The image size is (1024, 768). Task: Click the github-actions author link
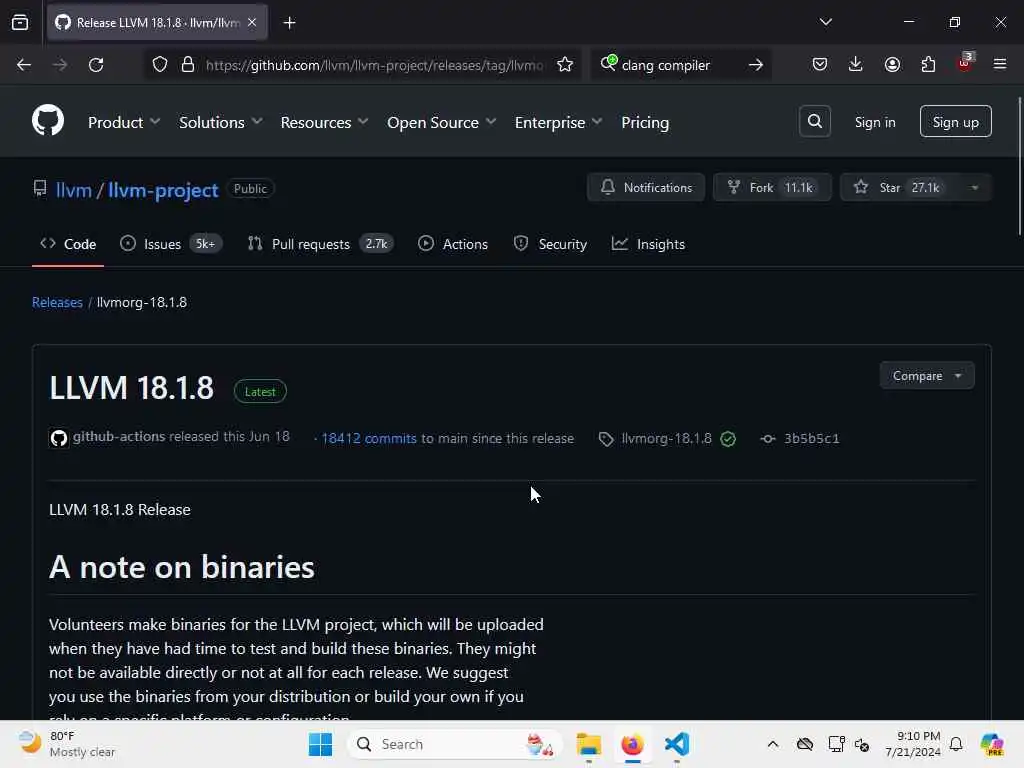[119, 436]
